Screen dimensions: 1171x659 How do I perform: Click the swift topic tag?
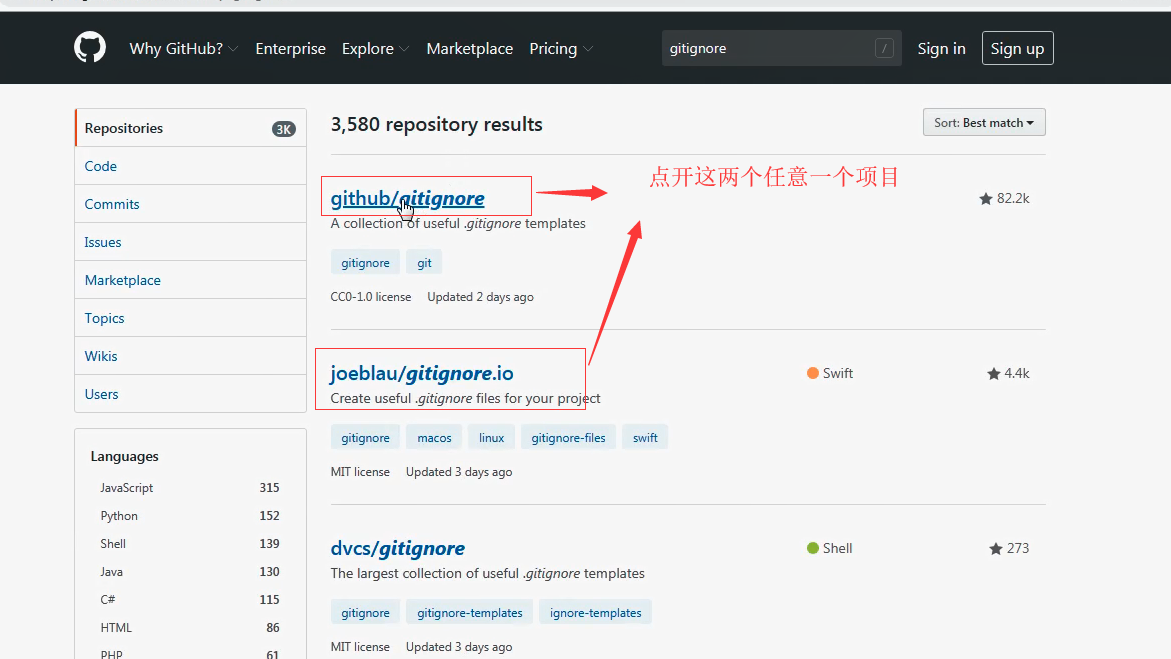coord(645,438)
